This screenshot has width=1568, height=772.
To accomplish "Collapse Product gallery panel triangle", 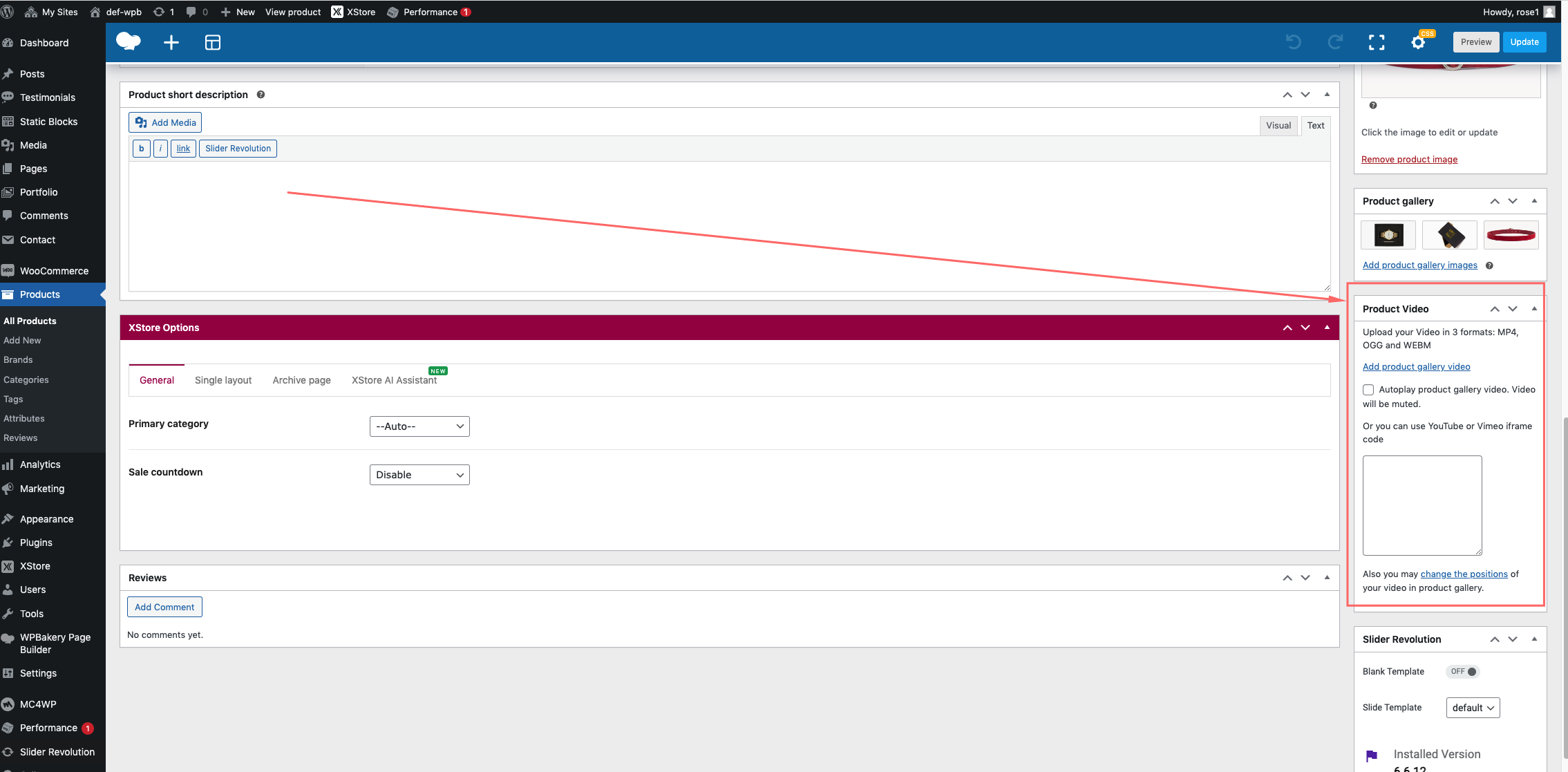I will point(1534,201).
